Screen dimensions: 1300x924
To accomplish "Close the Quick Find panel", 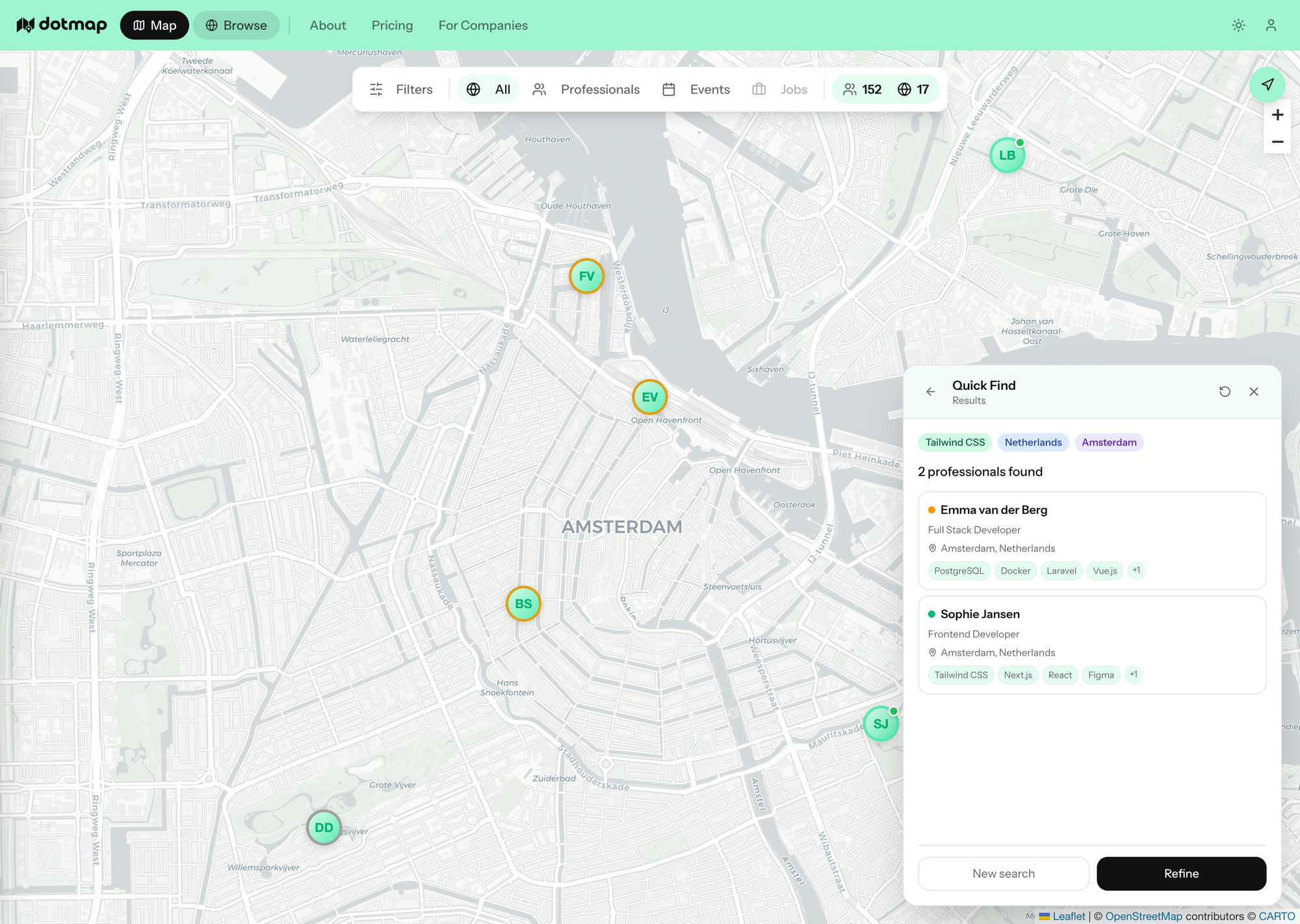I will point(1254,391).
